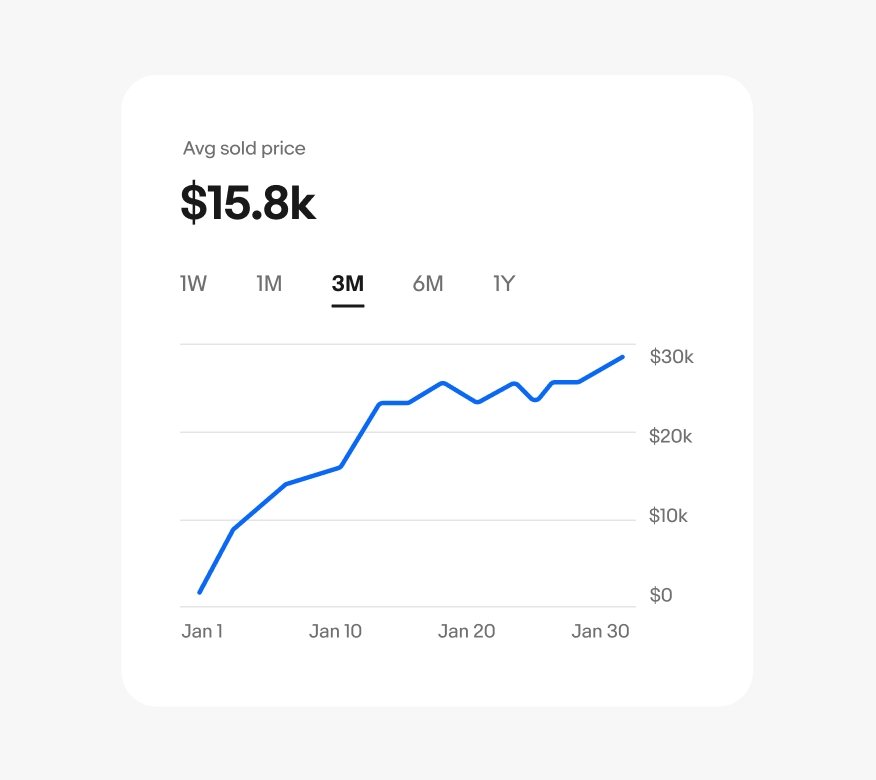
Task: Select the 1M time range tab
Action: (269, 284)
